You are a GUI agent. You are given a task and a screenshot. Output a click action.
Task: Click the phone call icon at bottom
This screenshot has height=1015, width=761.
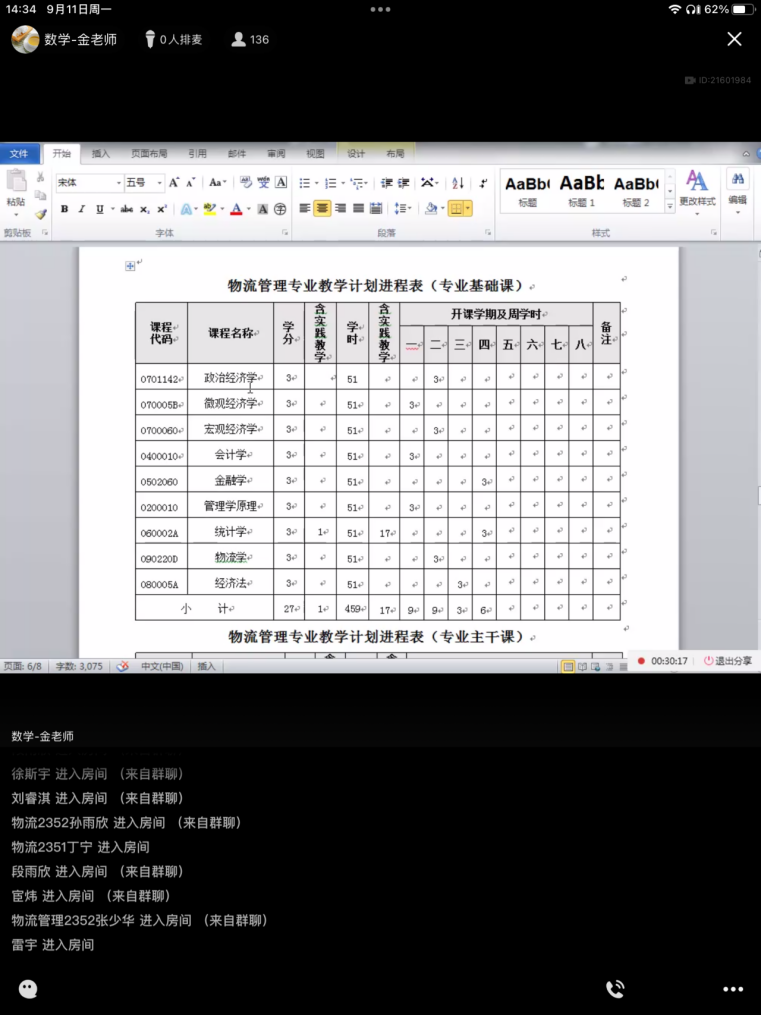coord(615,989)
